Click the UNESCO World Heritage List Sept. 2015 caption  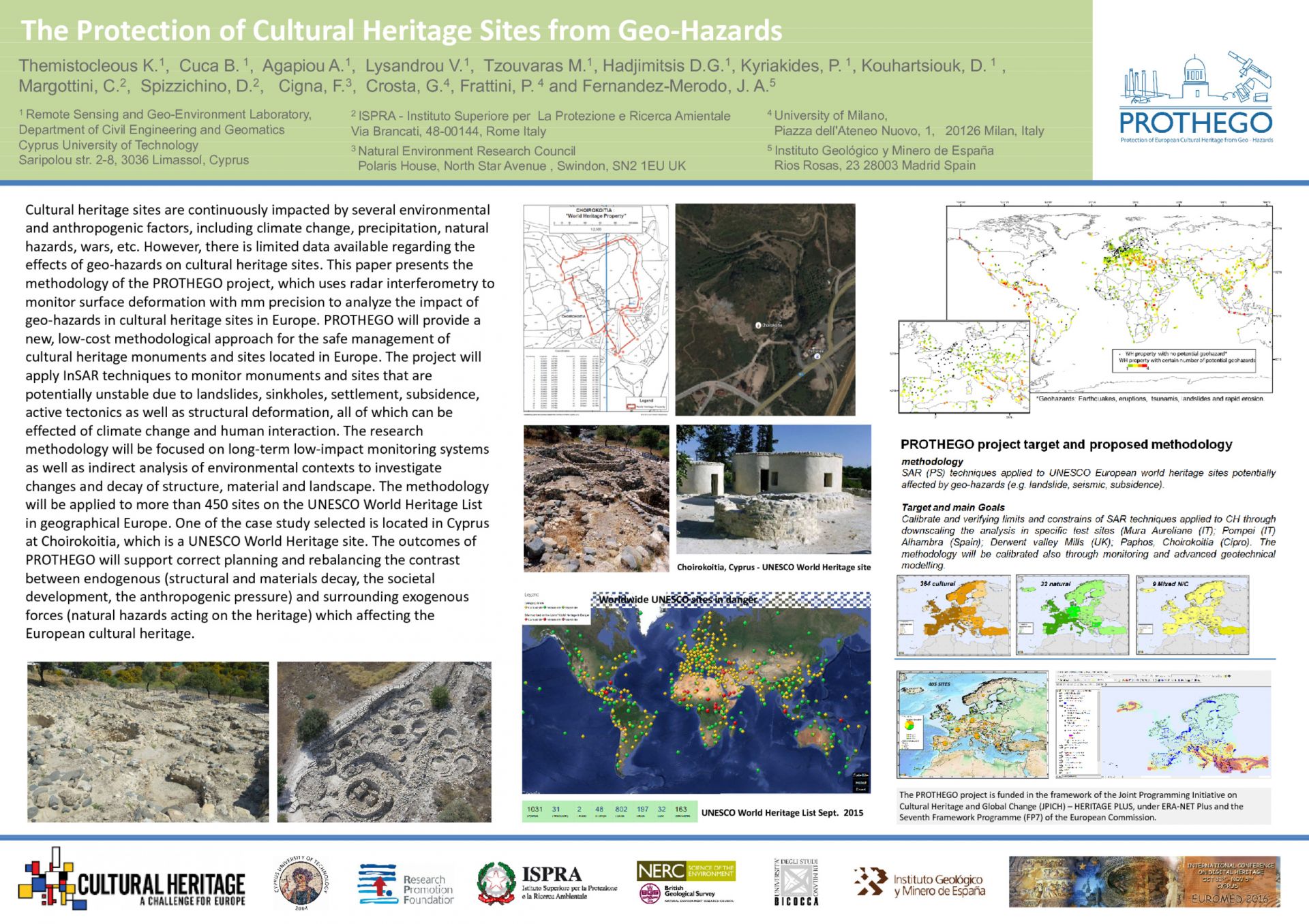click(x=782, y=812)
